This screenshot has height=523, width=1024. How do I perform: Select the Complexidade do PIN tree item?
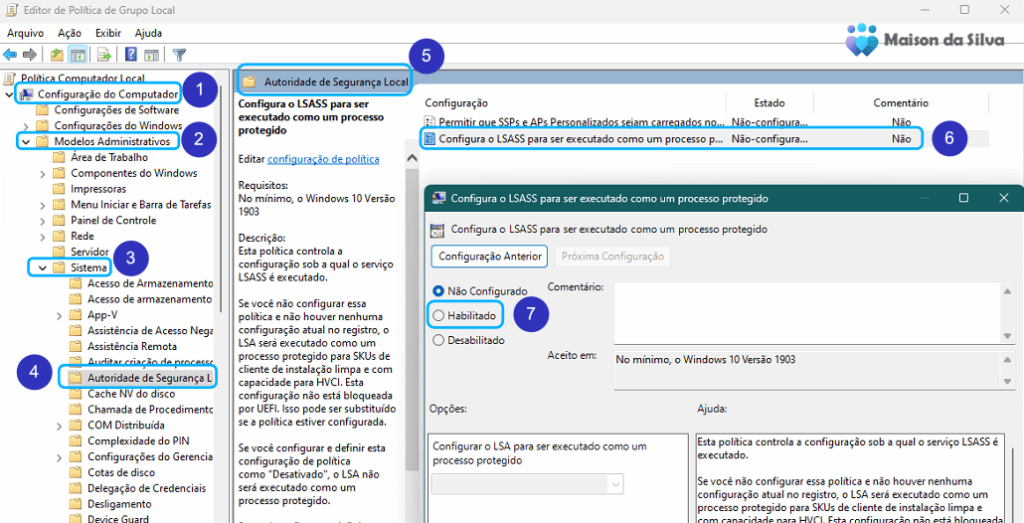click(138, 441)
